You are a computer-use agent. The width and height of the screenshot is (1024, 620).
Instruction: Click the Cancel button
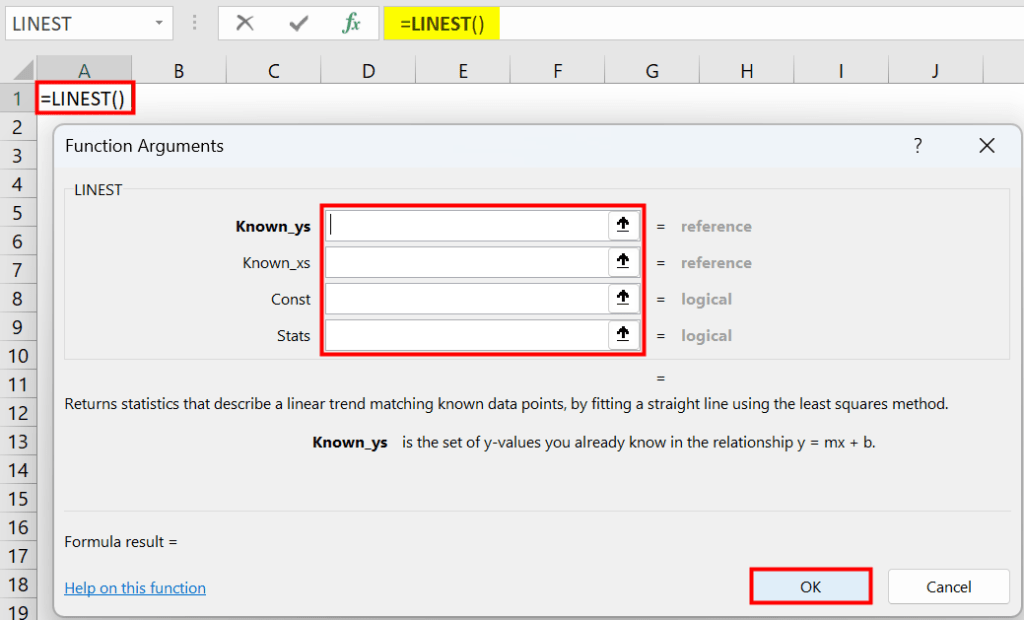click(948, 586)
